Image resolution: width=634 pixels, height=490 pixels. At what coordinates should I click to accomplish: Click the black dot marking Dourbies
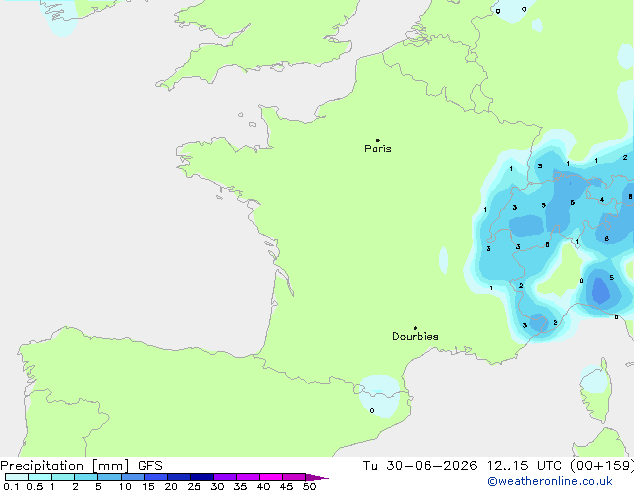(x=415, y=328)
